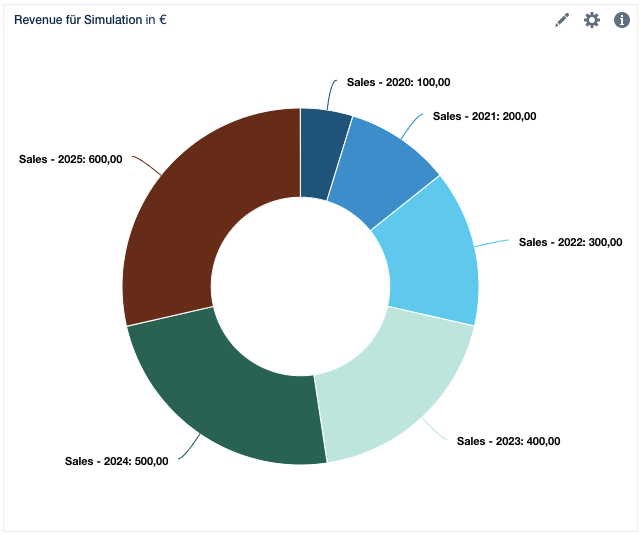Click the leader line of Sales 2025
Screen dimensions: 641x535
coord(145,165)
